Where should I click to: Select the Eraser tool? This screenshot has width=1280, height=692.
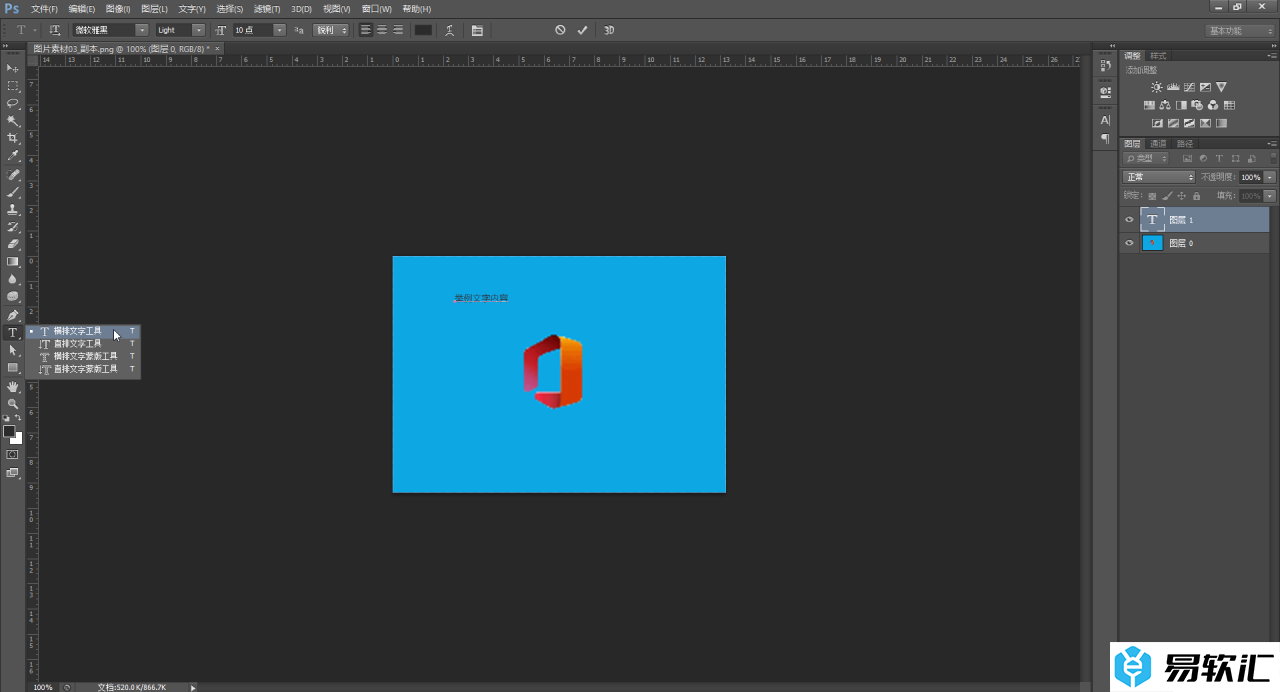click(13, 244)
